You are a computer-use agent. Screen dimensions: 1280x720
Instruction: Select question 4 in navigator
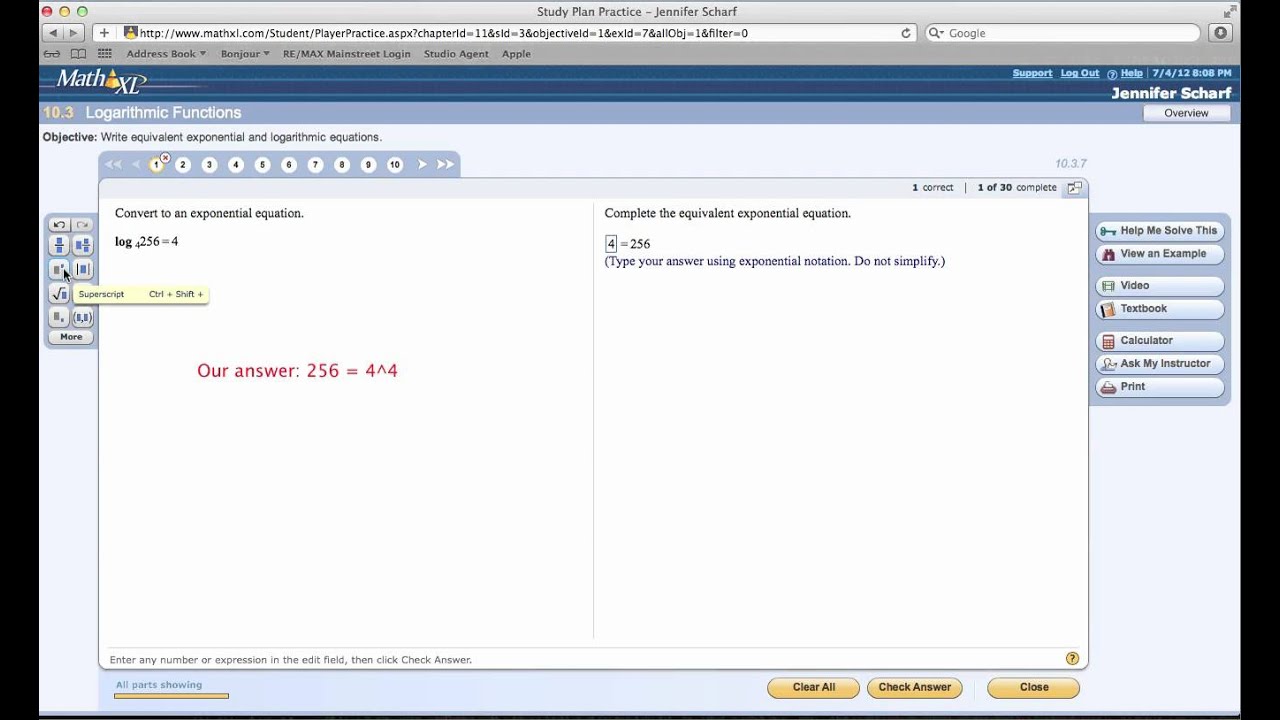pyautogui.click(x=236, y=165)
